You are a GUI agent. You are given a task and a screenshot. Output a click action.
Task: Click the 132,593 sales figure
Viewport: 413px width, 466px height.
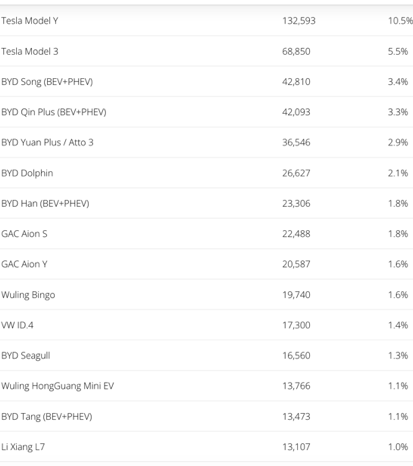pos(299,21)
